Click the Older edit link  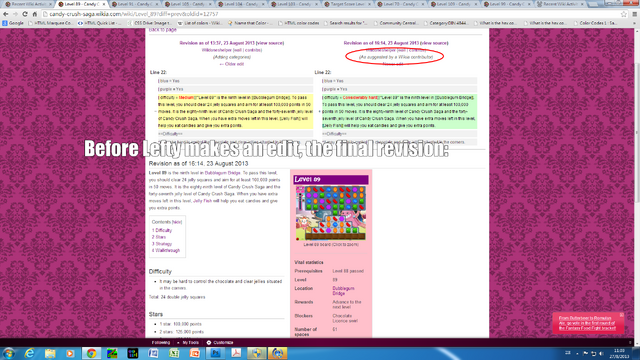click(232, 64)
